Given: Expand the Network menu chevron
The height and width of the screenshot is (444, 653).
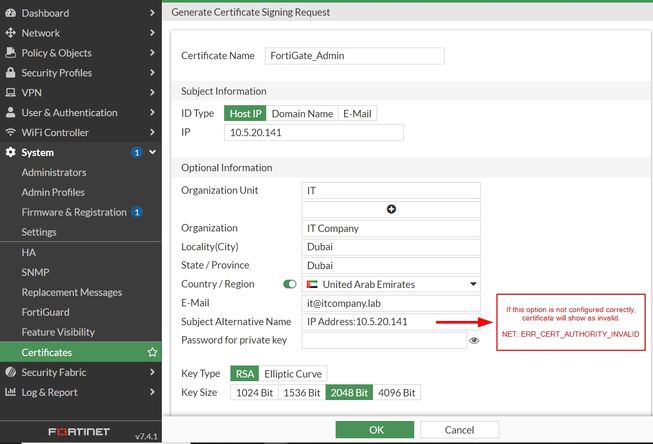Looking at the screenshot, I should point(152,32).
